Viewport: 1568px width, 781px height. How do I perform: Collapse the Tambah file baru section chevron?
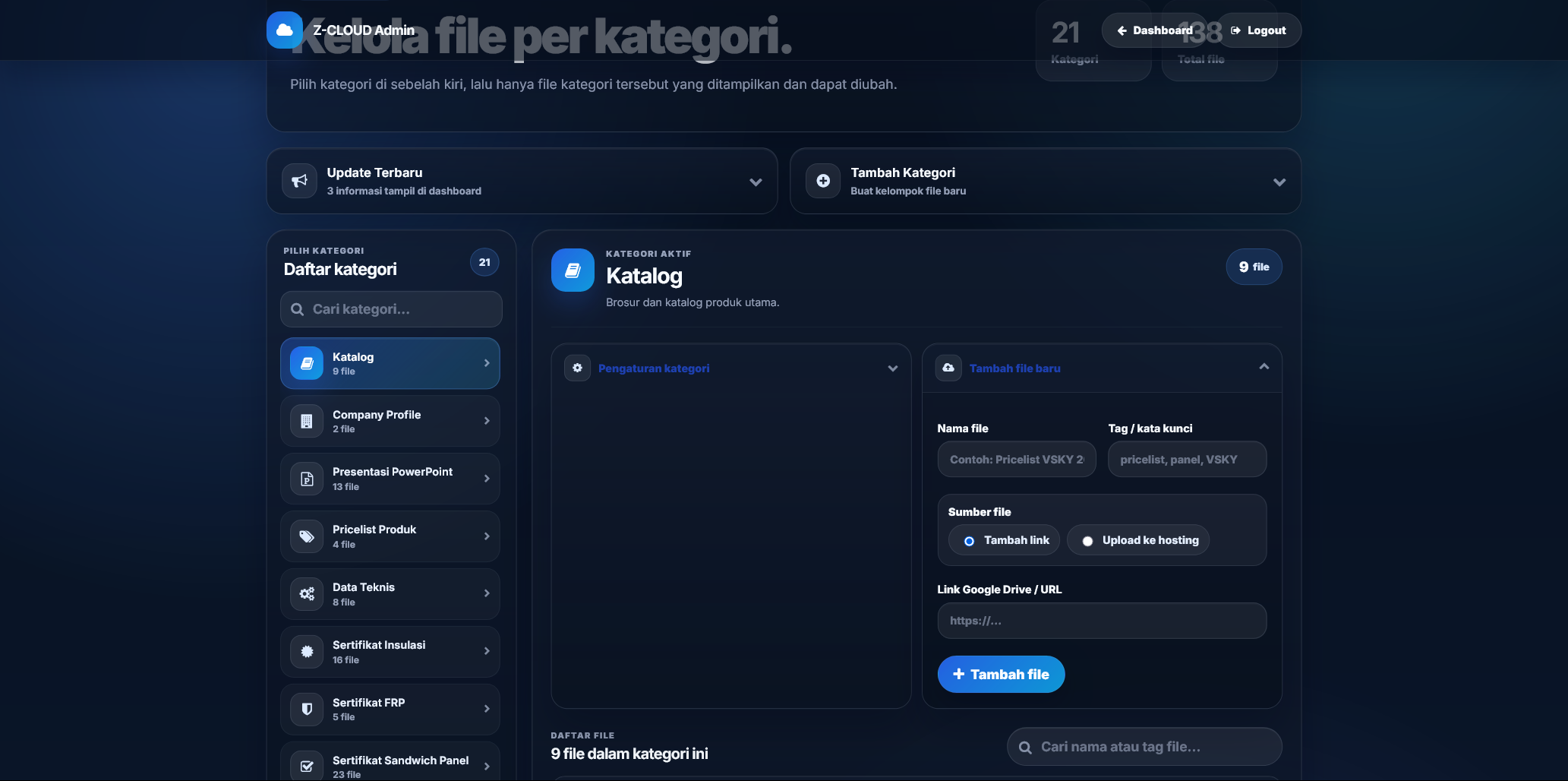[1264, 366]
